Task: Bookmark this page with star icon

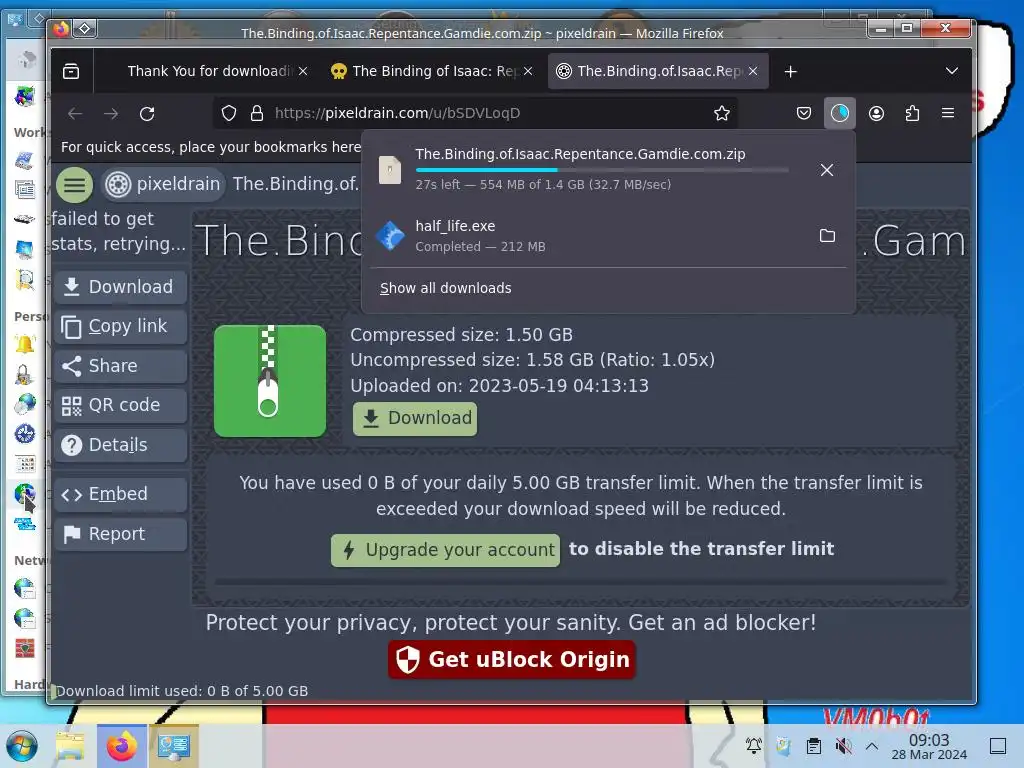Action: 722,113
